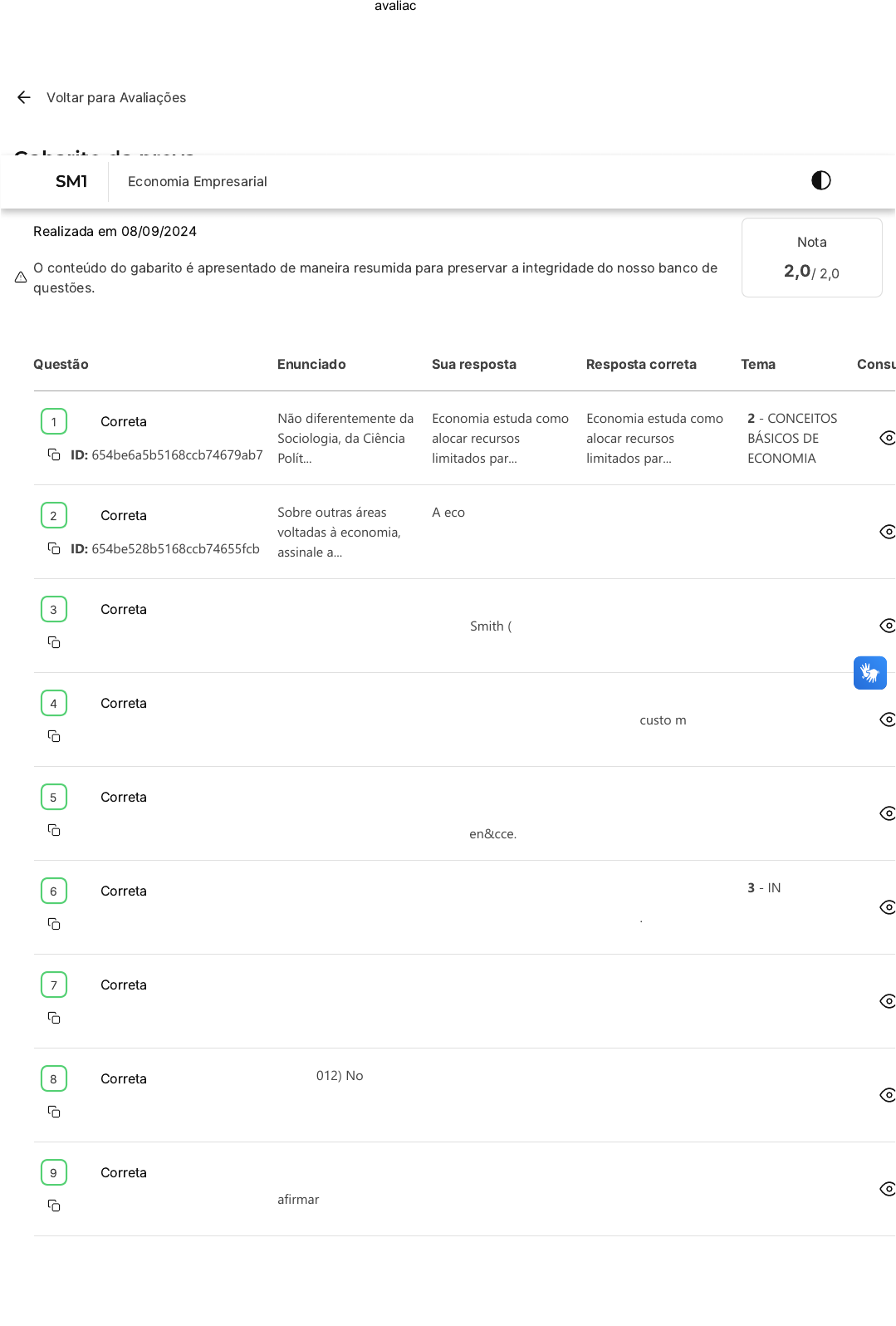Screen dimensions: 896x1326
Task: Click the copy icon under question 5
Action: 54,830
